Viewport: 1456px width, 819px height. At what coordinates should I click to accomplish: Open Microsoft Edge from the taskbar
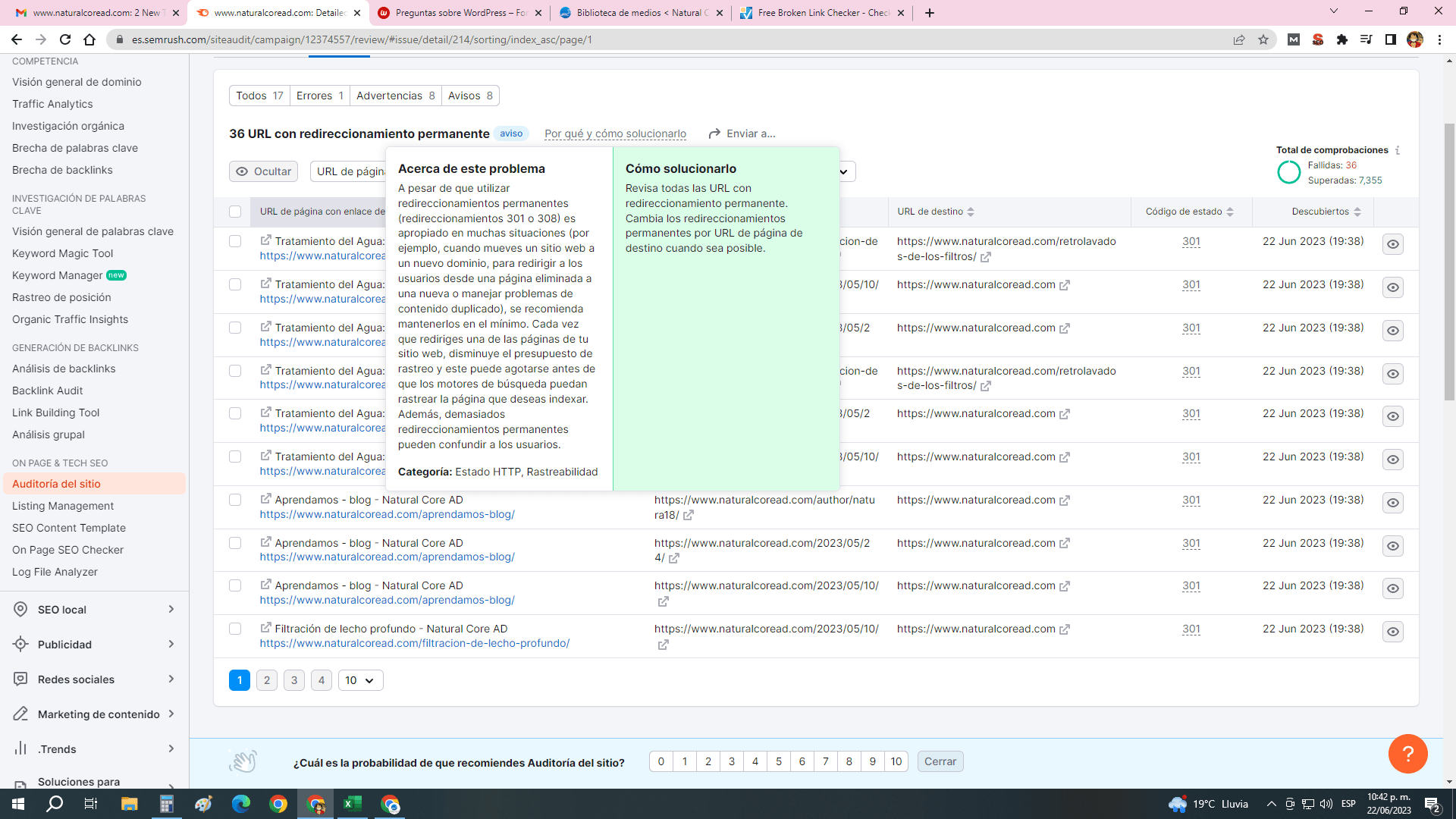coord(241,804)
